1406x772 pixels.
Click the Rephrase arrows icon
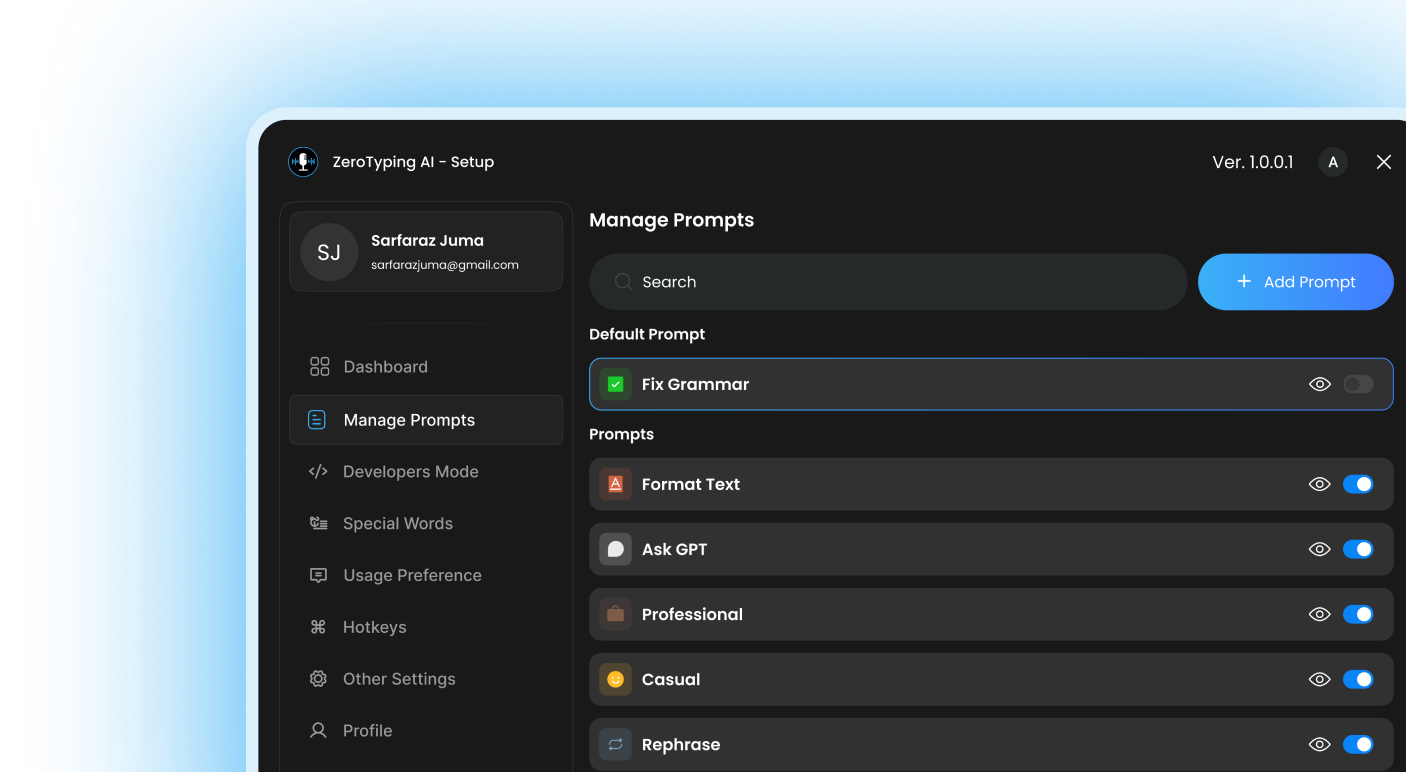coord(616,744)
